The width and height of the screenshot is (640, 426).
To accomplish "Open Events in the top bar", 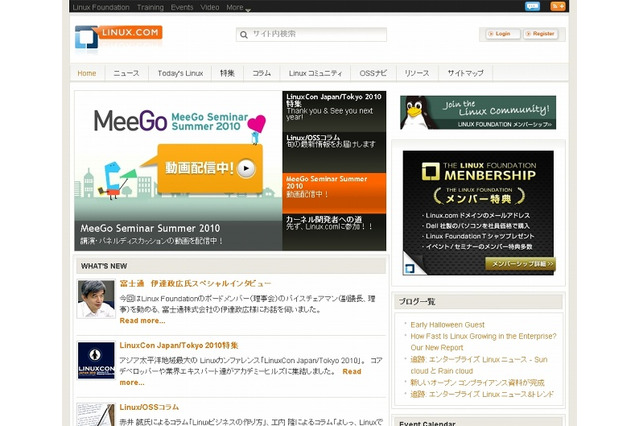I will point(182,7).
